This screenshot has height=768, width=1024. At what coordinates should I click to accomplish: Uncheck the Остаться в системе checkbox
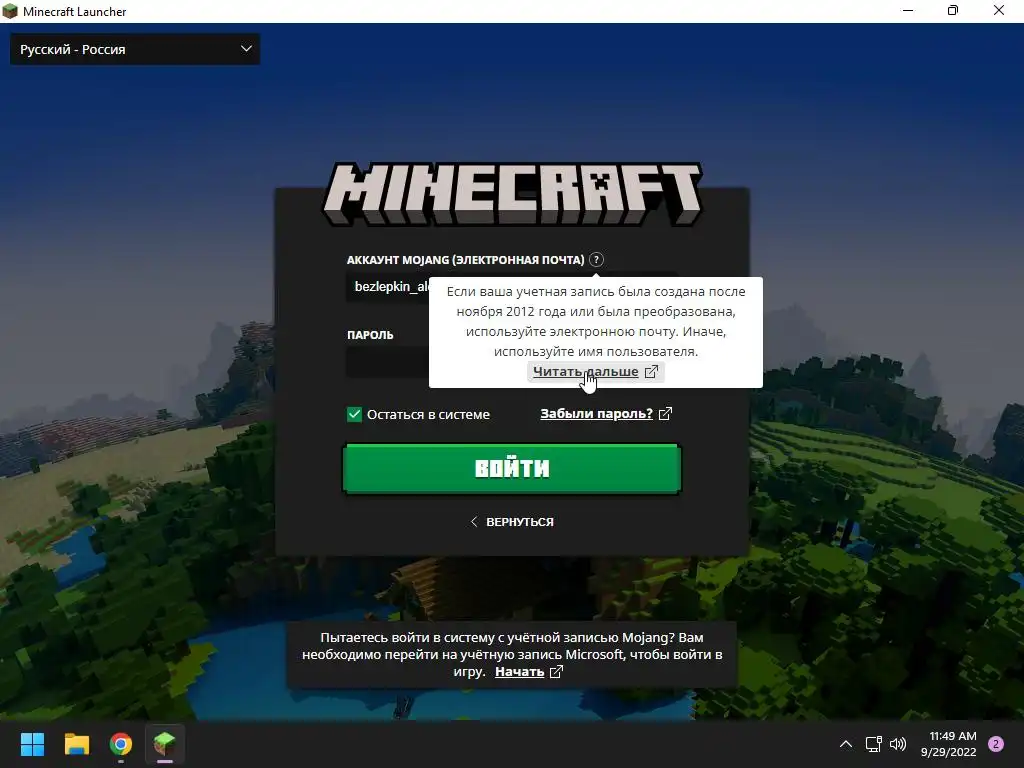coord(354,414)
